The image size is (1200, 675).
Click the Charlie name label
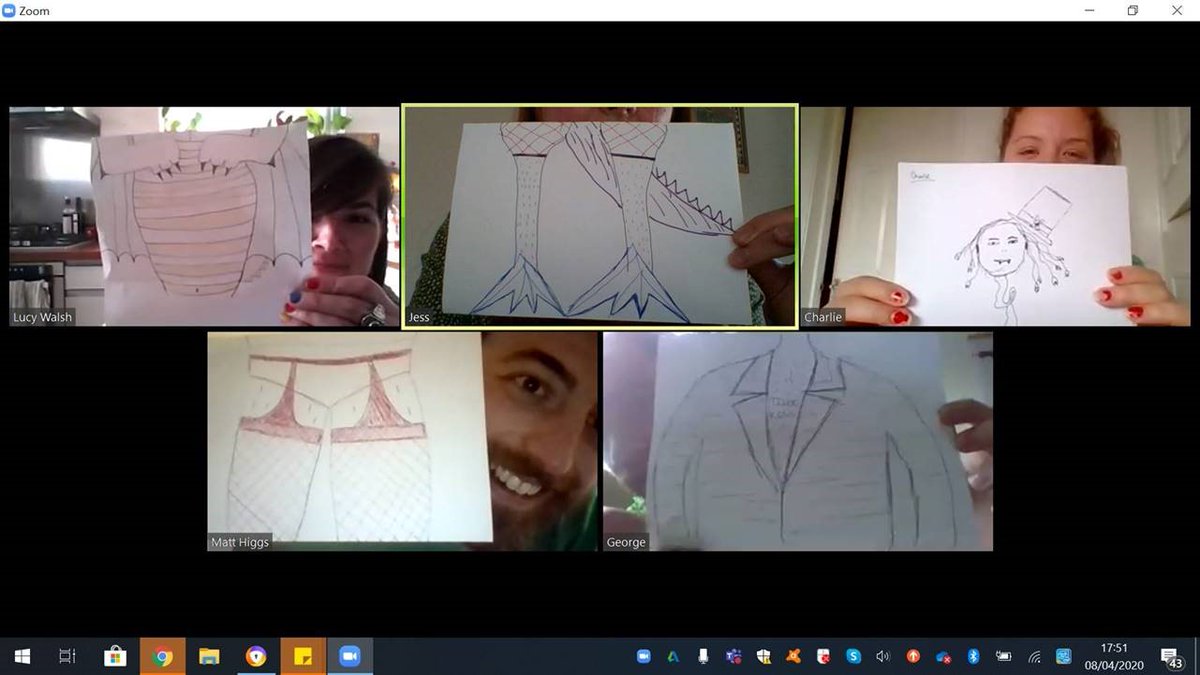pyautogui.click(x=823, y=318)
